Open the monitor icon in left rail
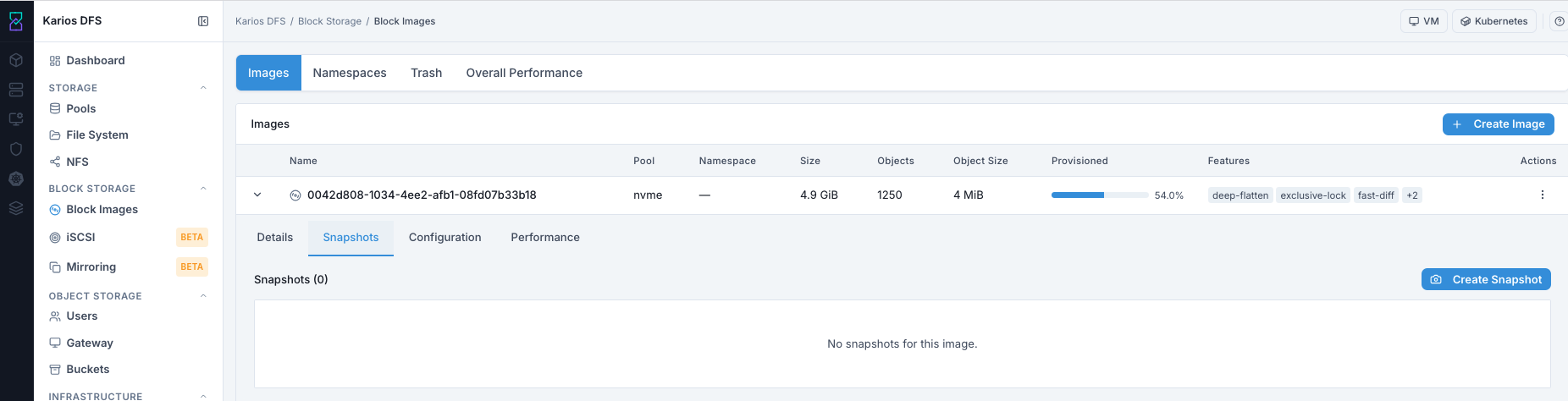1568x401 pixels. coord(16,119)
